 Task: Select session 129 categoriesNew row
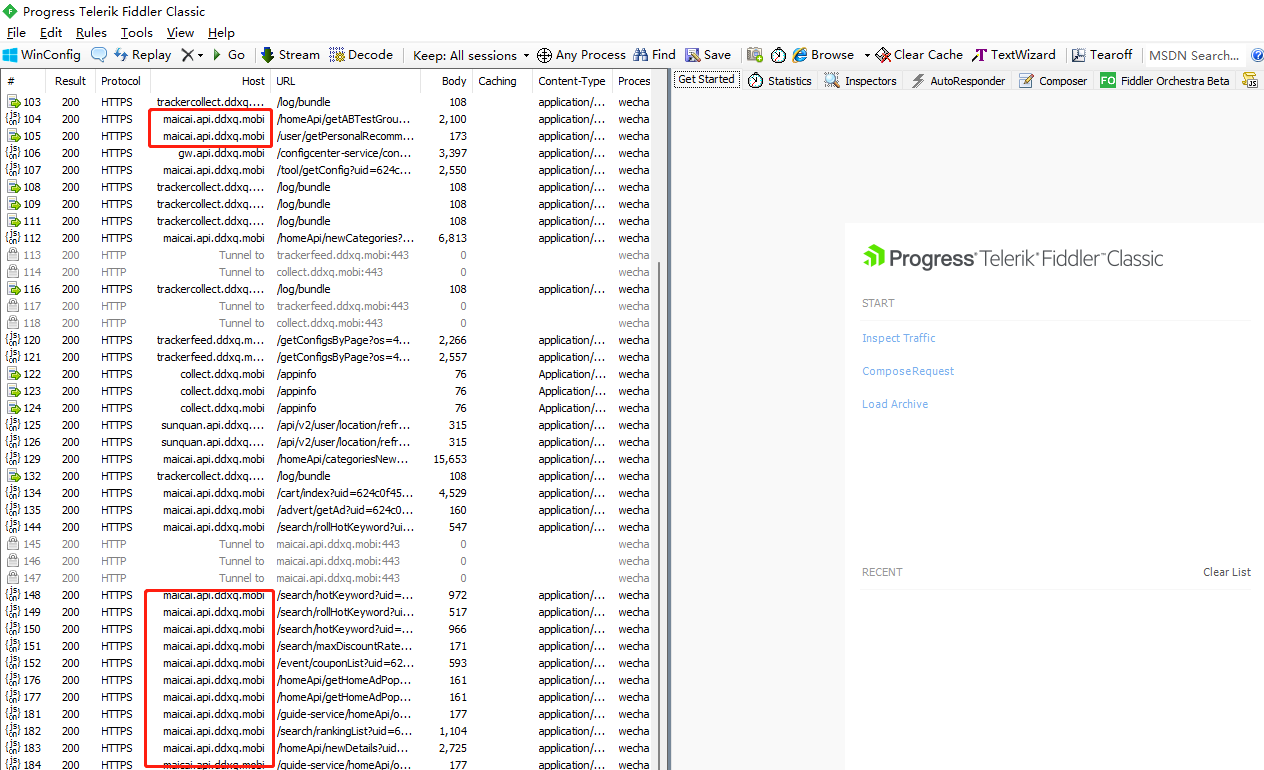click(327, 459)
